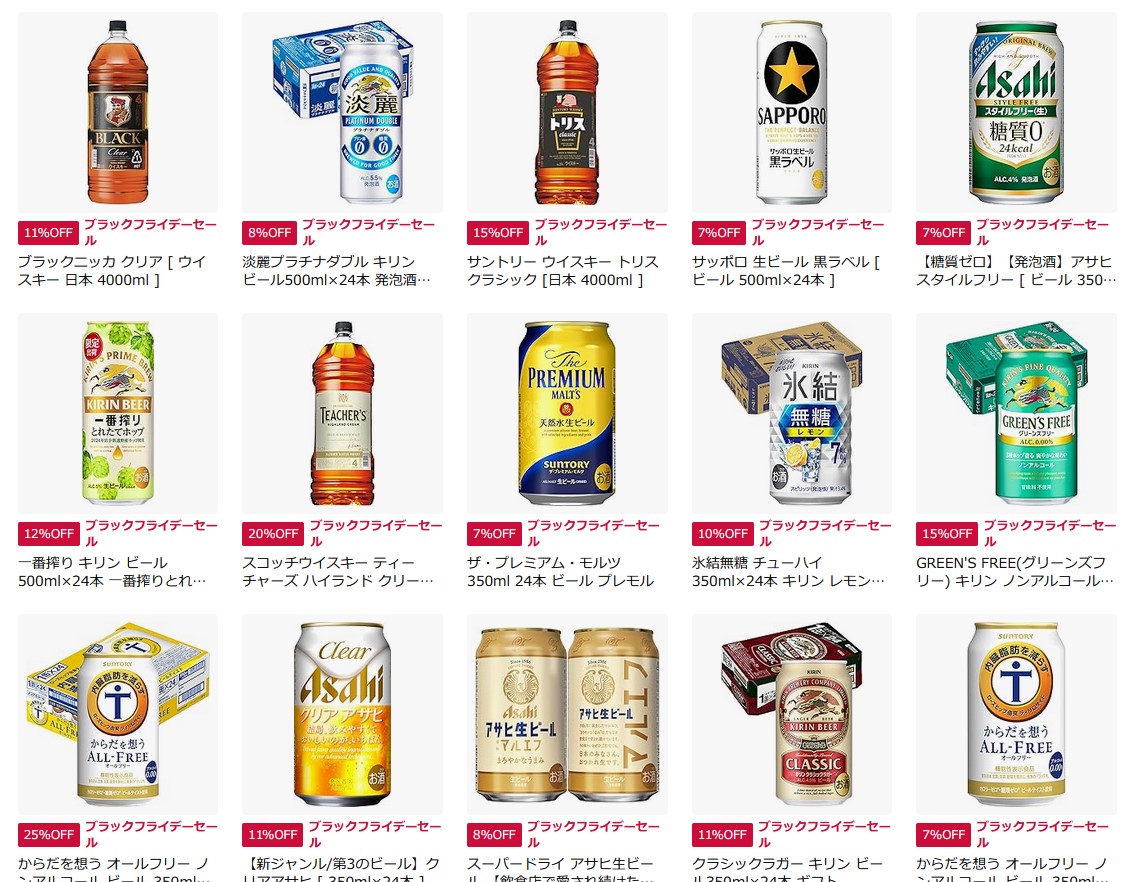Open the Hyoketsu Mutou lemon can image
This screenshot has width=1127, height=882.
coord(791,413)
